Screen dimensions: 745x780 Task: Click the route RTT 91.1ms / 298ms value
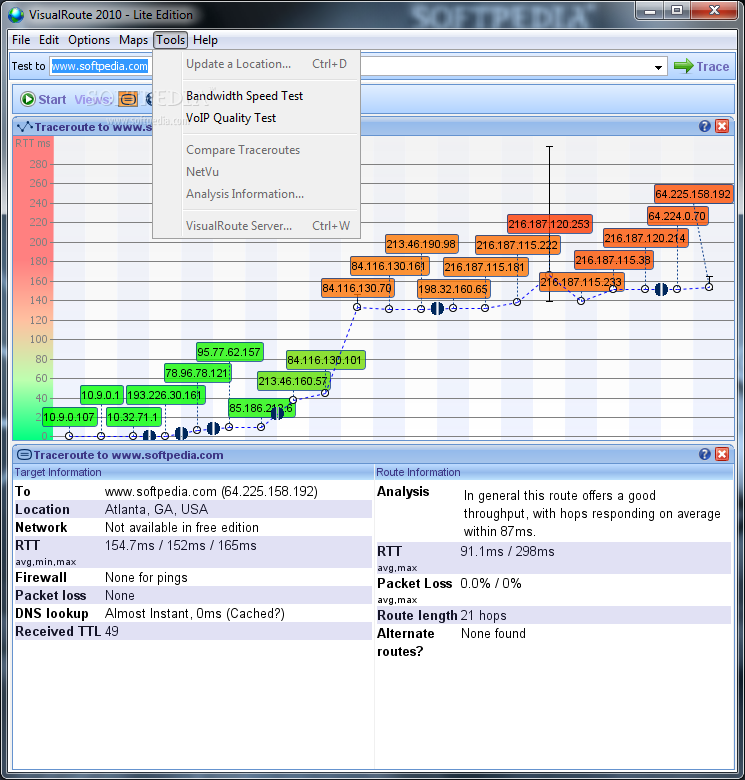tap(507, 552)
